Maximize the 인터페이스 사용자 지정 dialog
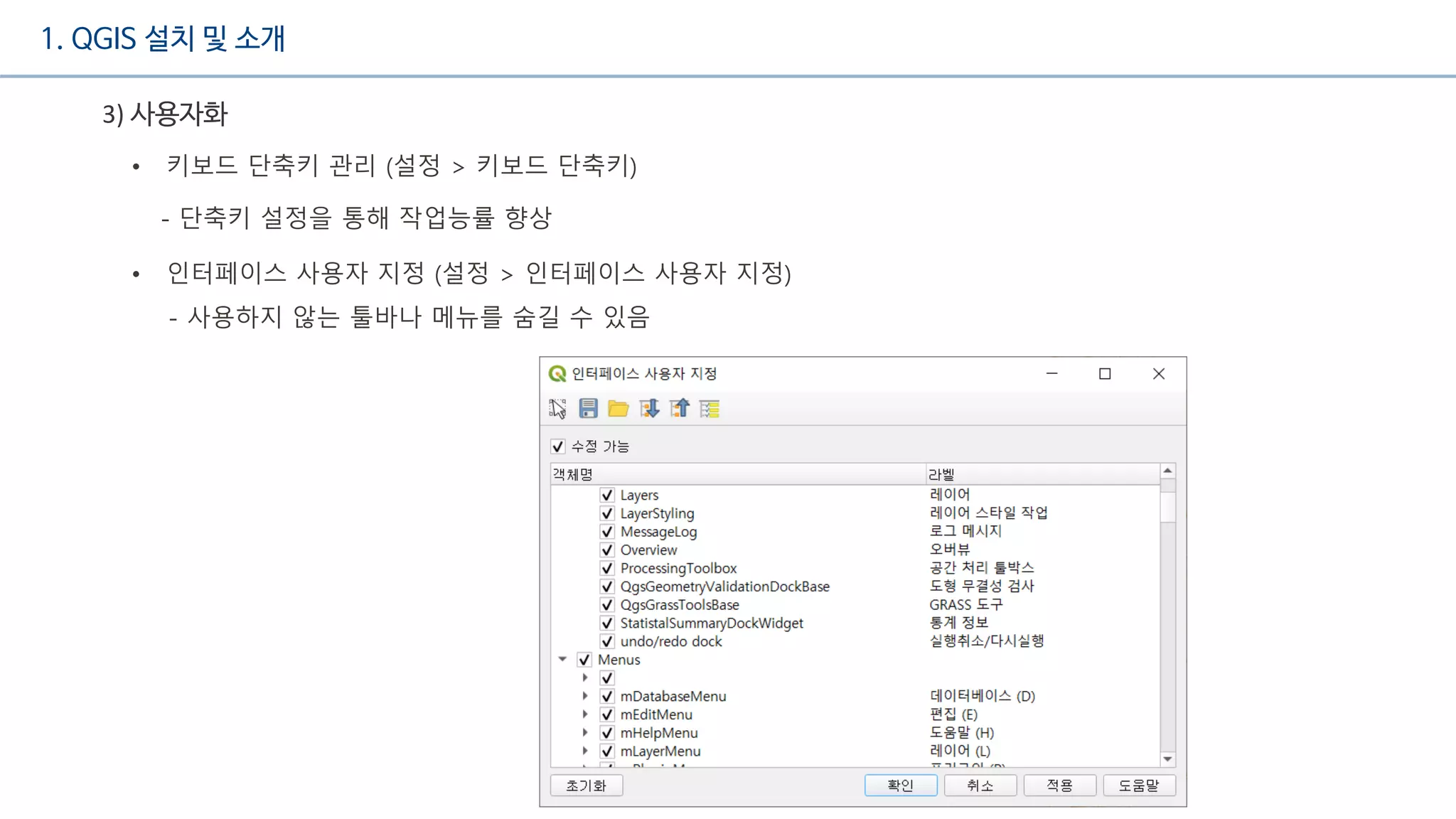1456x819 pixels. pos(1105,374)
